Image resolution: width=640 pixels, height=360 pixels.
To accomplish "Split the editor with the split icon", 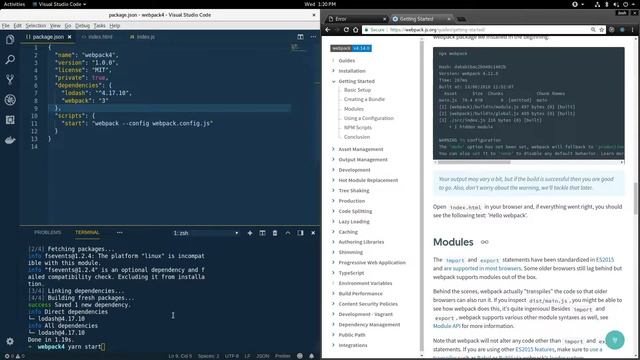I will point(300,37).
